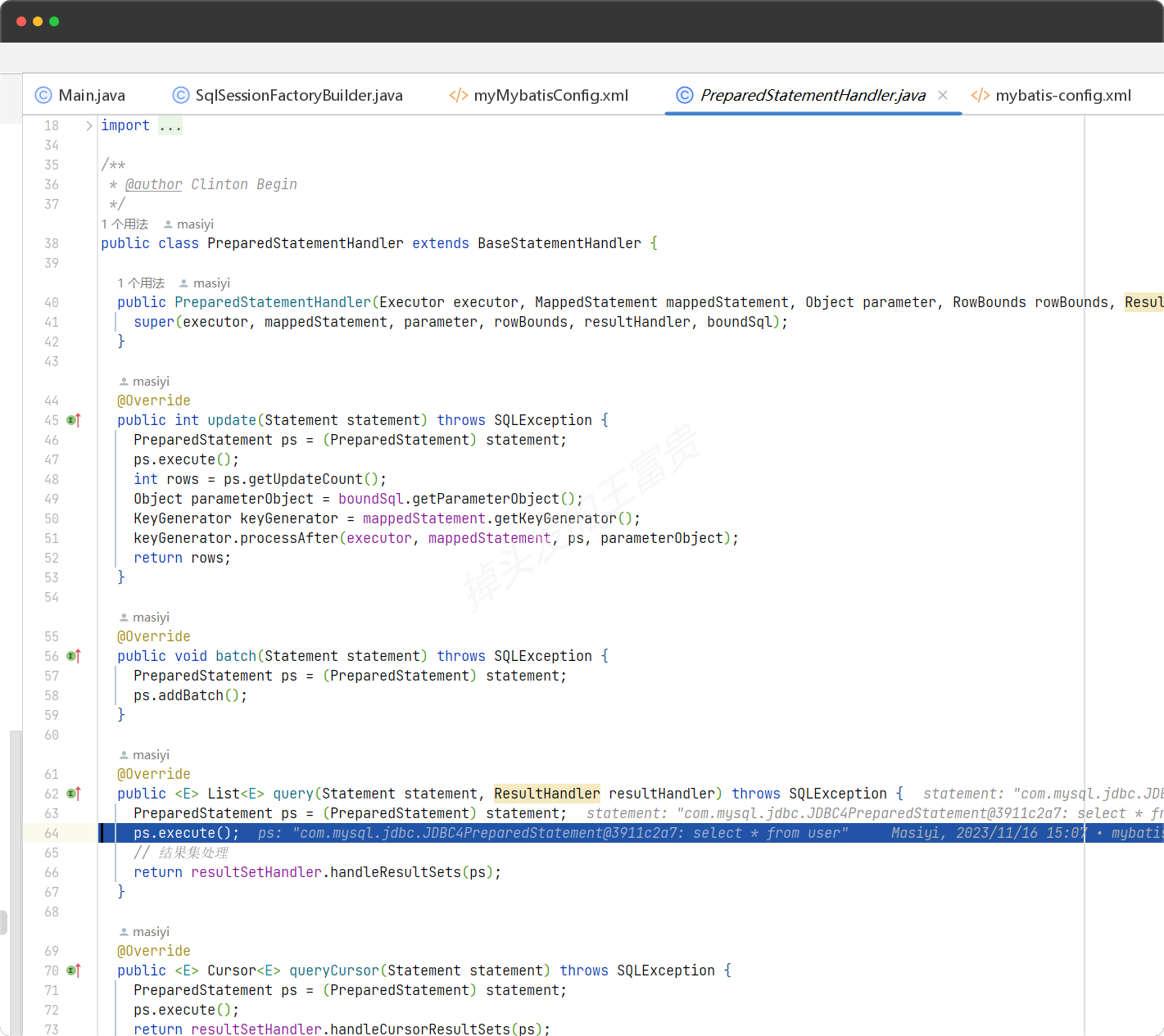Expand the folded import block arrow
1164x1036 pixels.
(x=88, y=125)
